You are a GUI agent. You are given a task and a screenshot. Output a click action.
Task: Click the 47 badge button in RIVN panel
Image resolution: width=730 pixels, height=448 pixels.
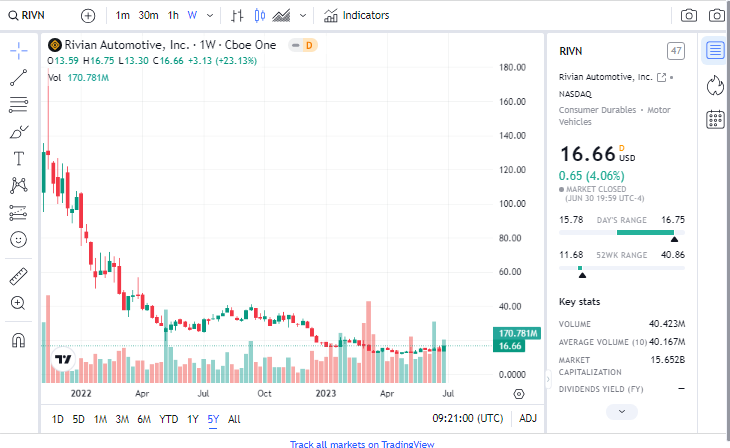click(676, 51)
